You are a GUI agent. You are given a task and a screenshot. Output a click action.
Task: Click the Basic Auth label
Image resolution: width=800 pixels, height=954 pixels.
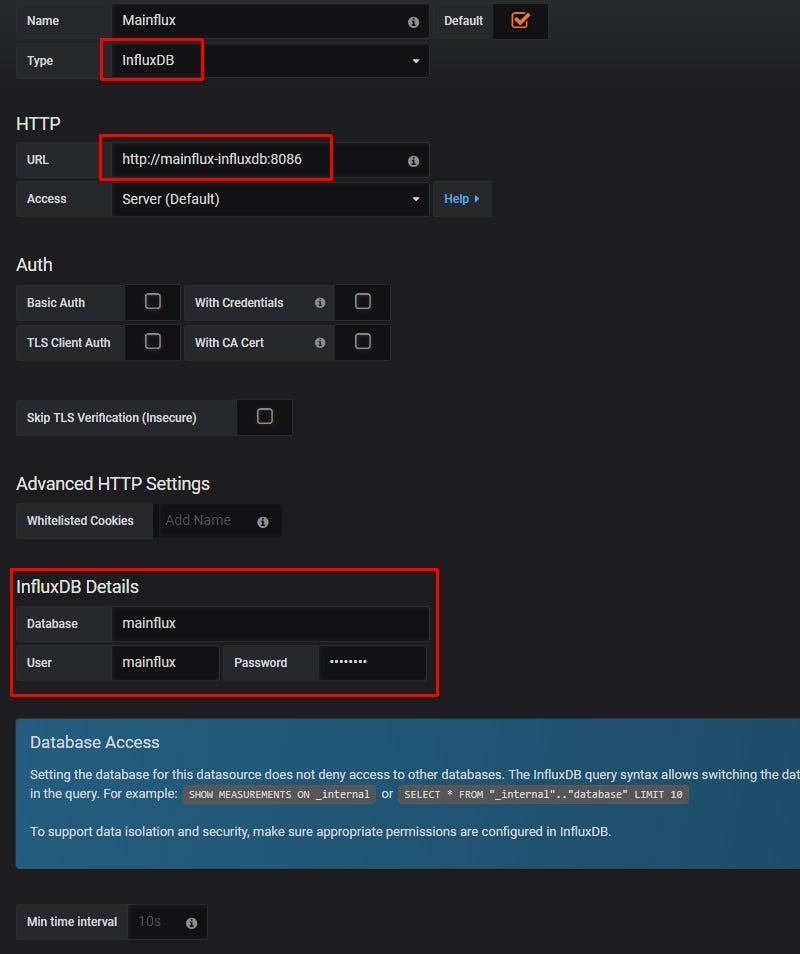[x=56, y=303]
